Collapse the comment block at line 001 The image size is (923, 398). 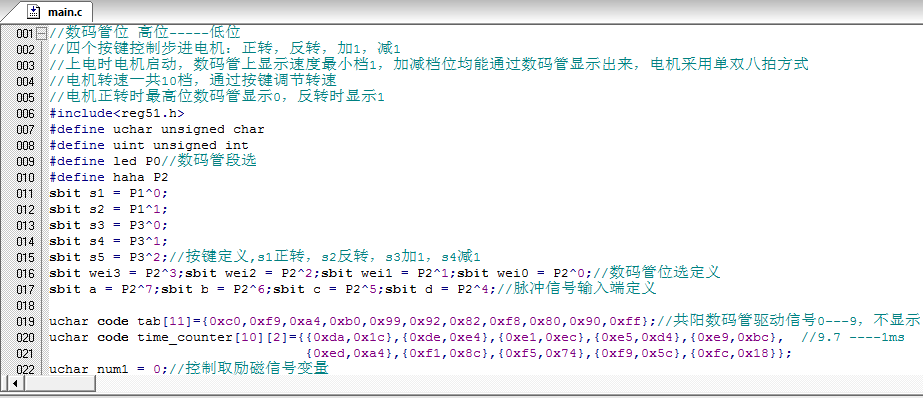(41, 33)
